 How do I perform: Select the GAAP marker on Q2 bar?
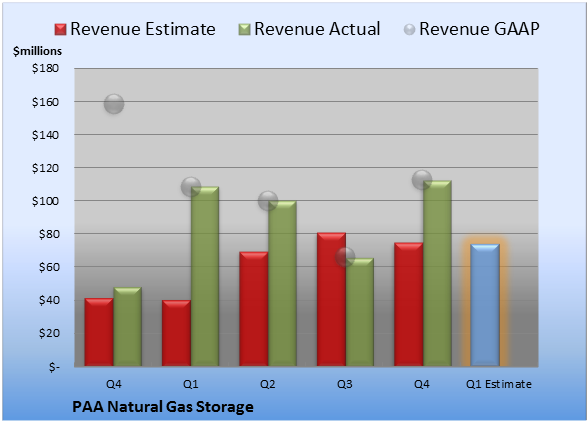click(268, 201)
